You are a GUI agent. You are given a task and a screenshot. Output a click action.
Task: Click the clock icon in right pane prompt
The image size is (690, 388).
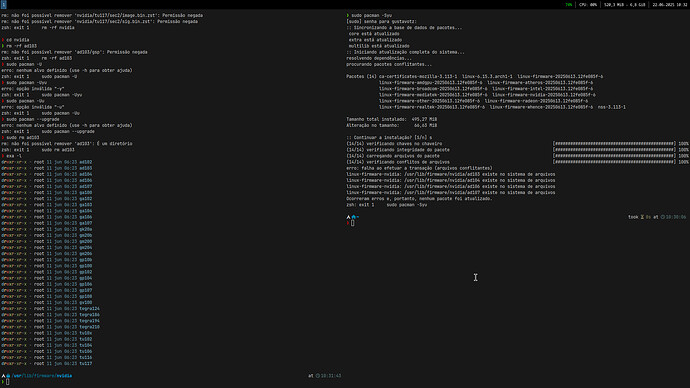(x=663, y=217)
